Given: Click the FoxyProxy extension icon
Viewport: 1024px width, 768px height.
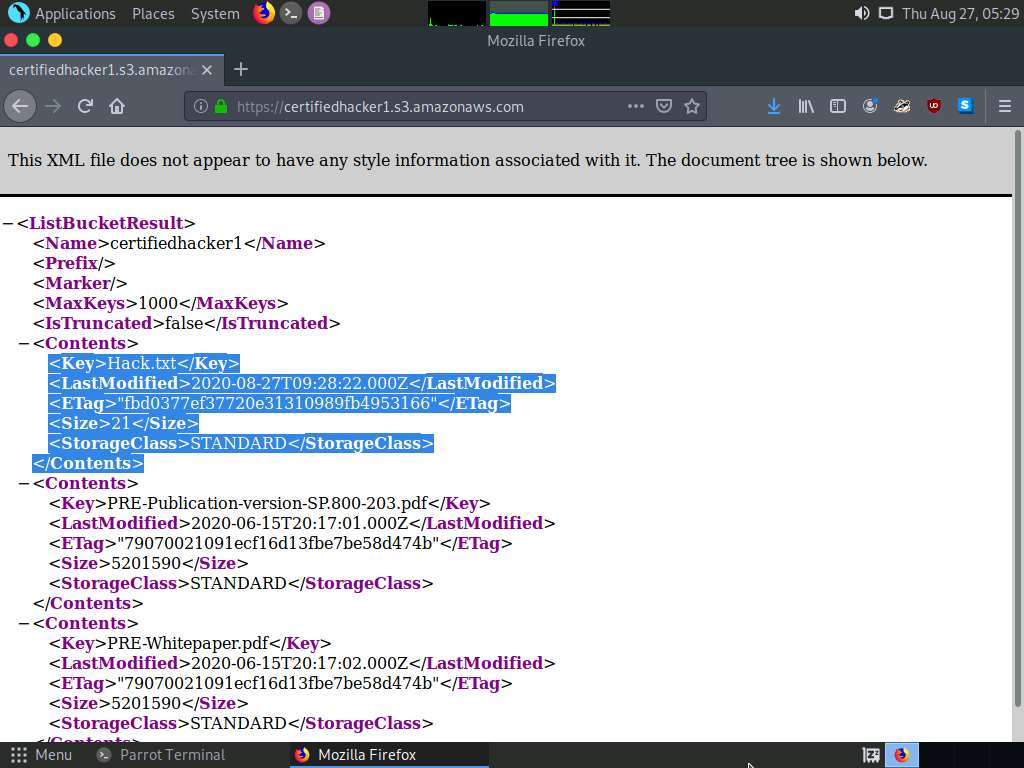Looking at the screenshot, I should [901, 106].
